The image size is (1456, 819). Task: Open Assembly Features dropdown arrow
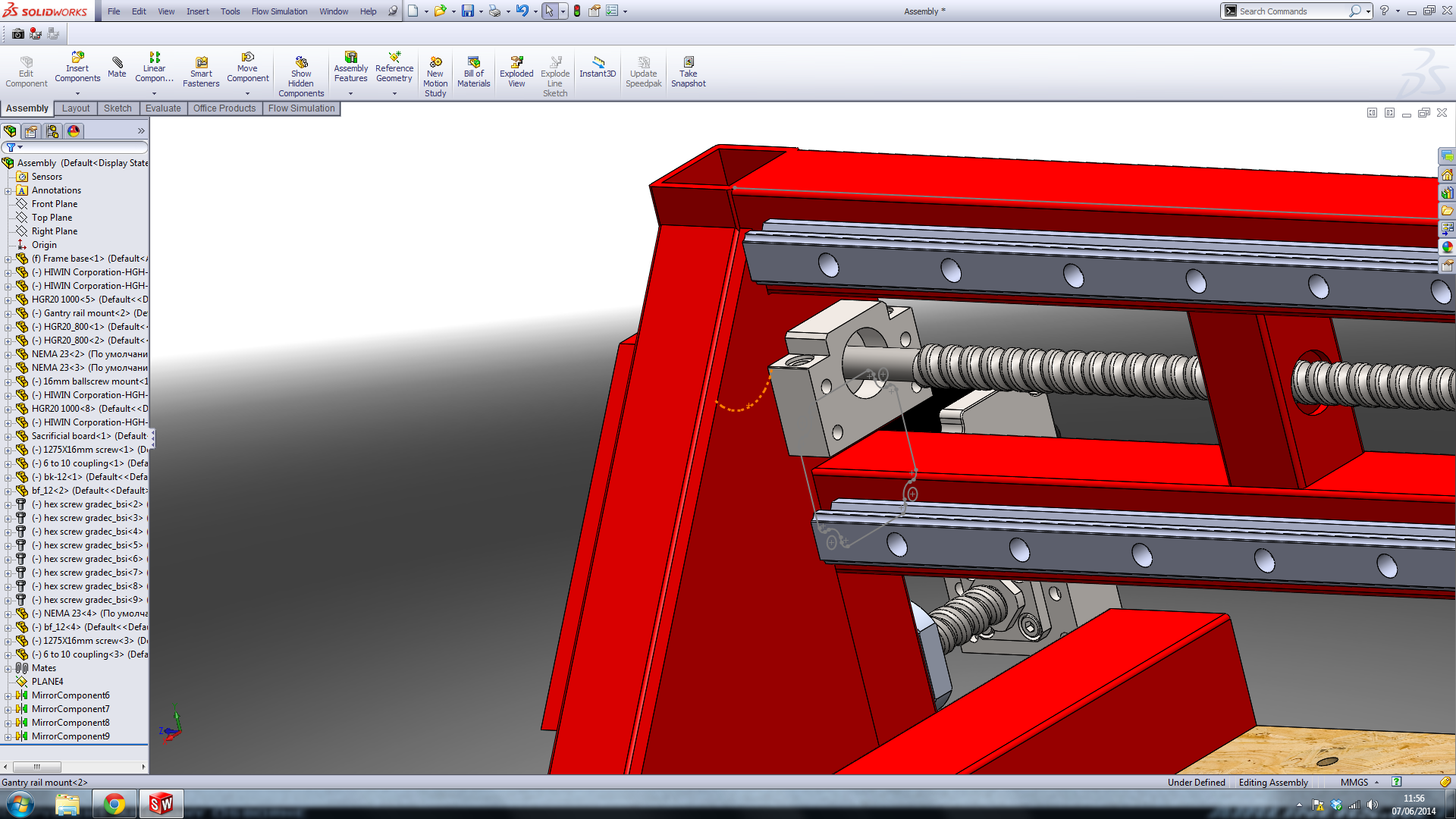350,94
